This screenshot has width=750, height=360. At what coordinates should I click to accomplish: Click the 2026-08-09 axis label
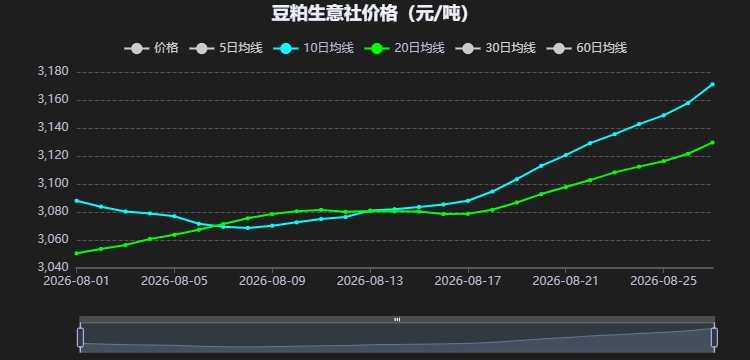(272, 280)
